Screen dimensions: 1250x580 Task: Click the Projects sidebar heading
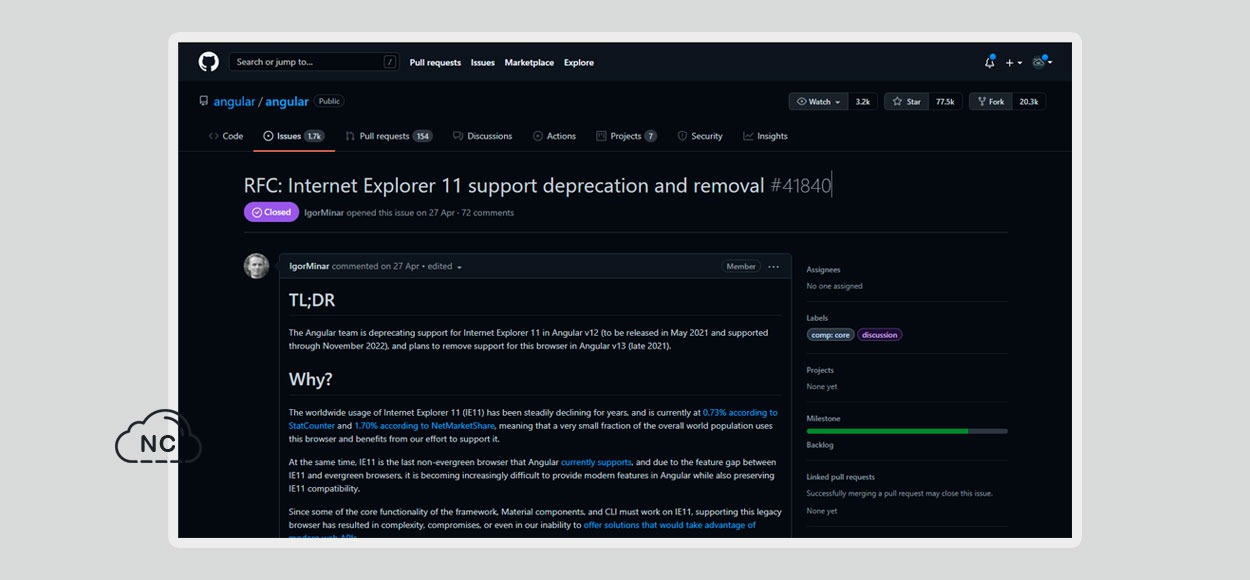point(820,370)
